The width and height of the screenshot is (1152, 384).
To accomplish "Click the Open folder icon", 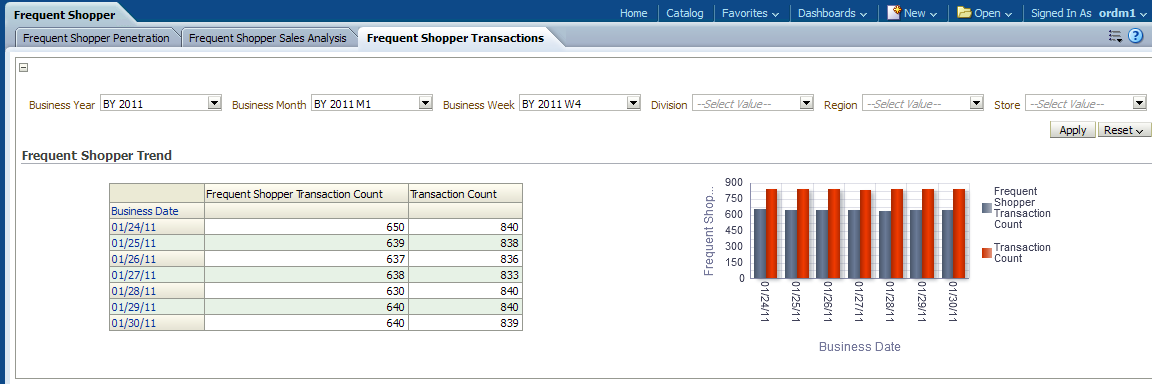I will tap(964, 12).
